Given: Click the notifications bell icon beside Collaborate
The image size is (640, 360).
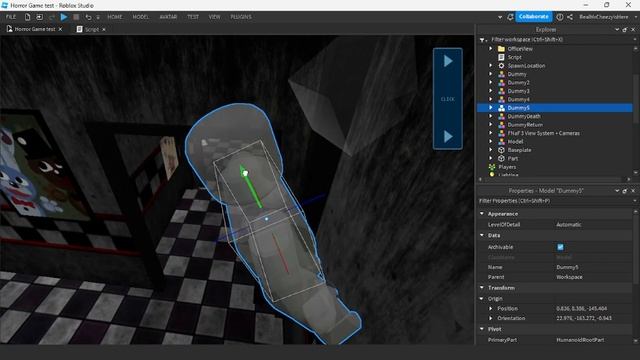Looking at the screenshot, I should [510, 17].
